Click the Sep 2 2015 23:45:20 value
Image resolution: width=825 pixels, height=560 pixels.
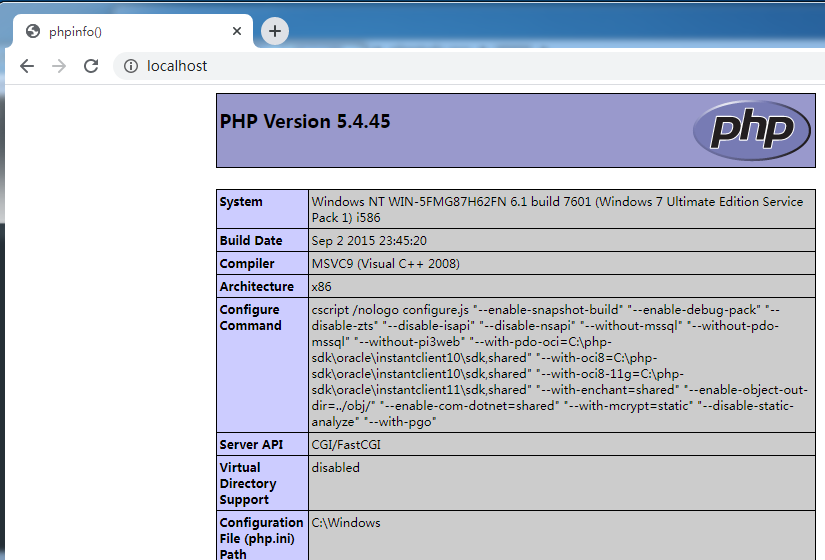click(x=369, y=241)
